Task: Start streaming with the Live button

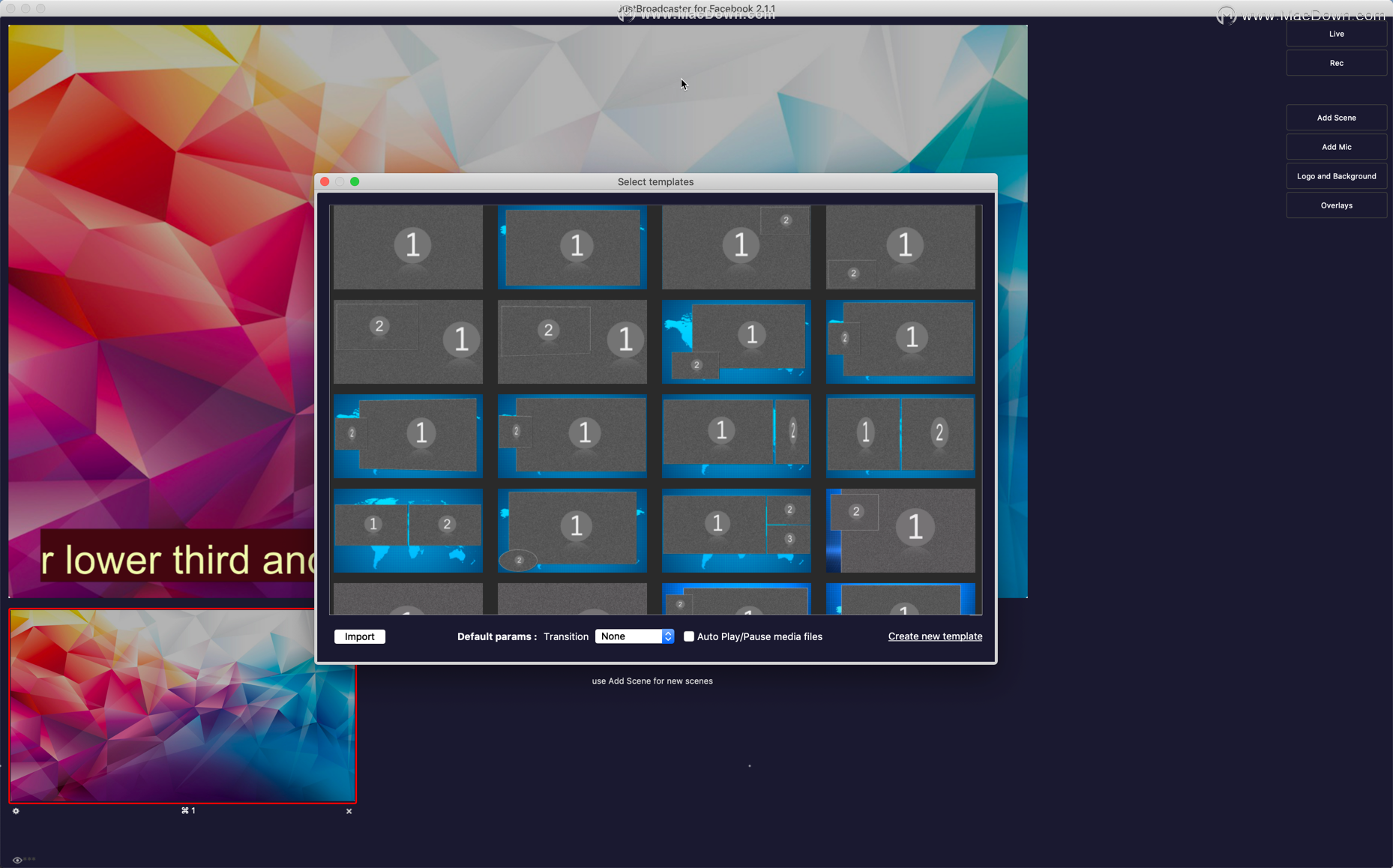Action: pos(1336,34)
